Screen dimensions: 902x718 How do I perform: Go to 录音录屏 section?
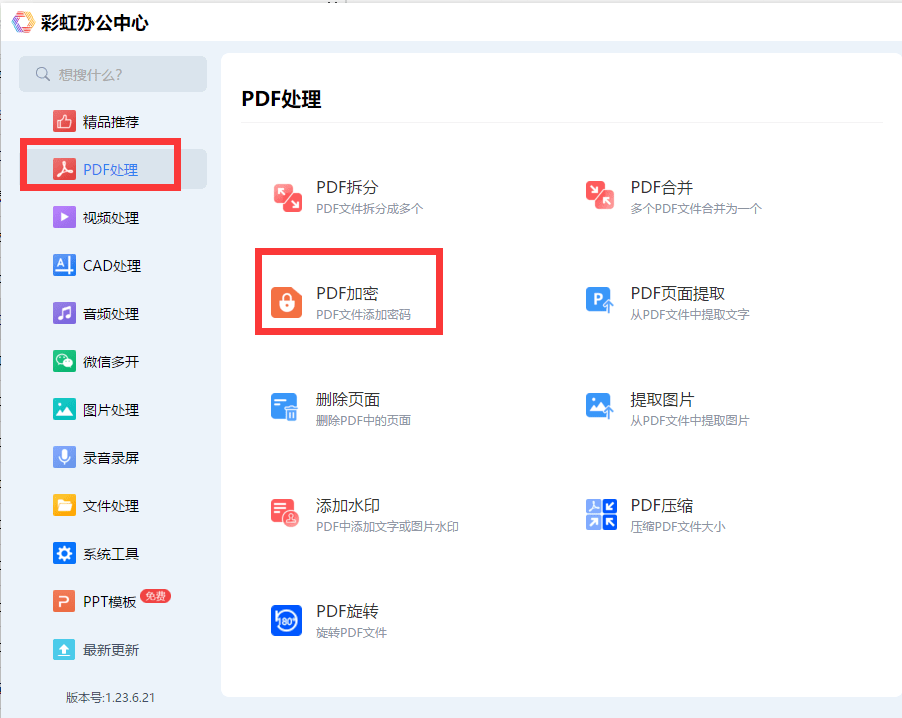point(113,457)
